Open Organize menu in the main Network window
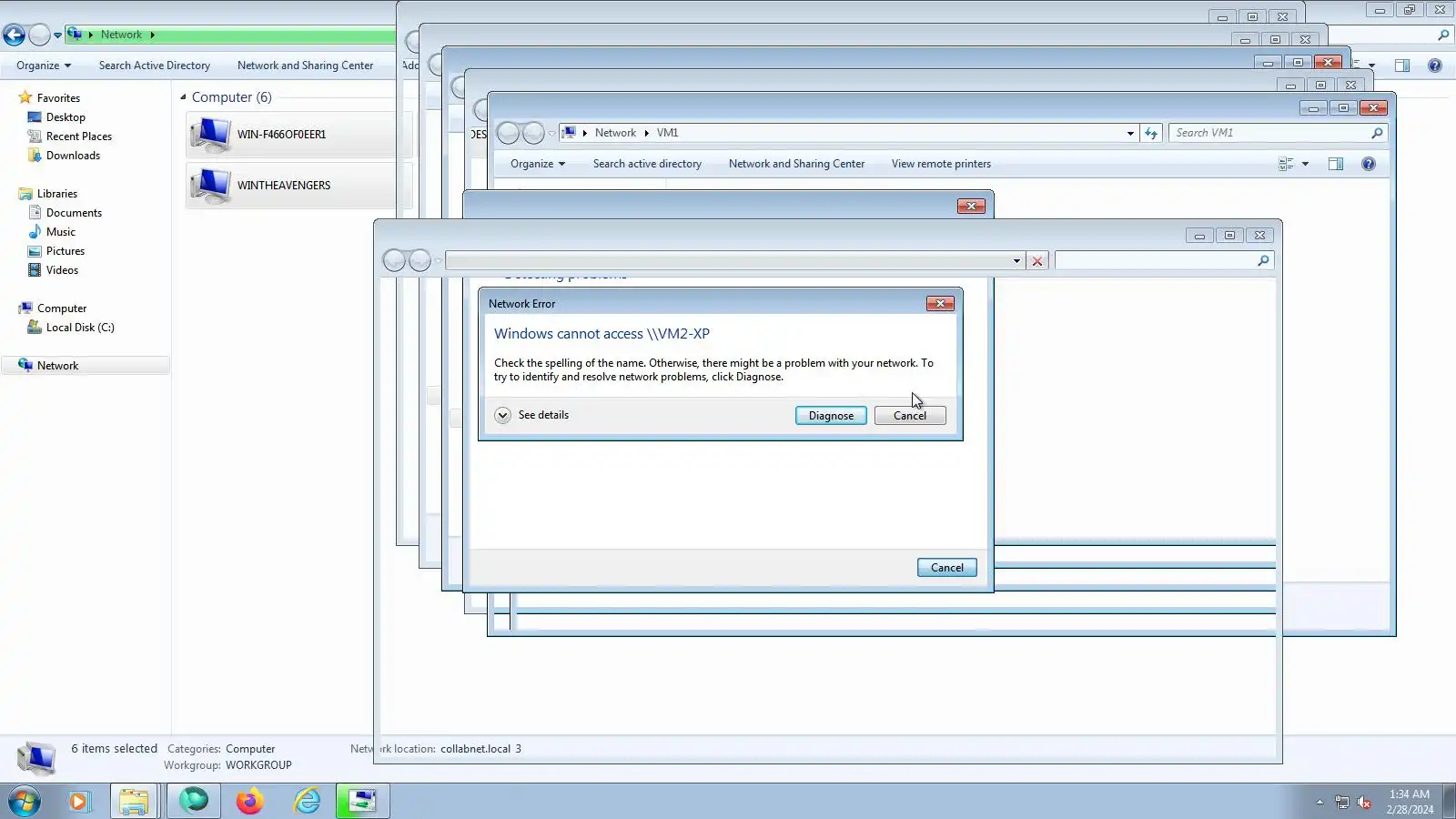The width and height of the screenshot is (1456, 819). tap(43, 66)
